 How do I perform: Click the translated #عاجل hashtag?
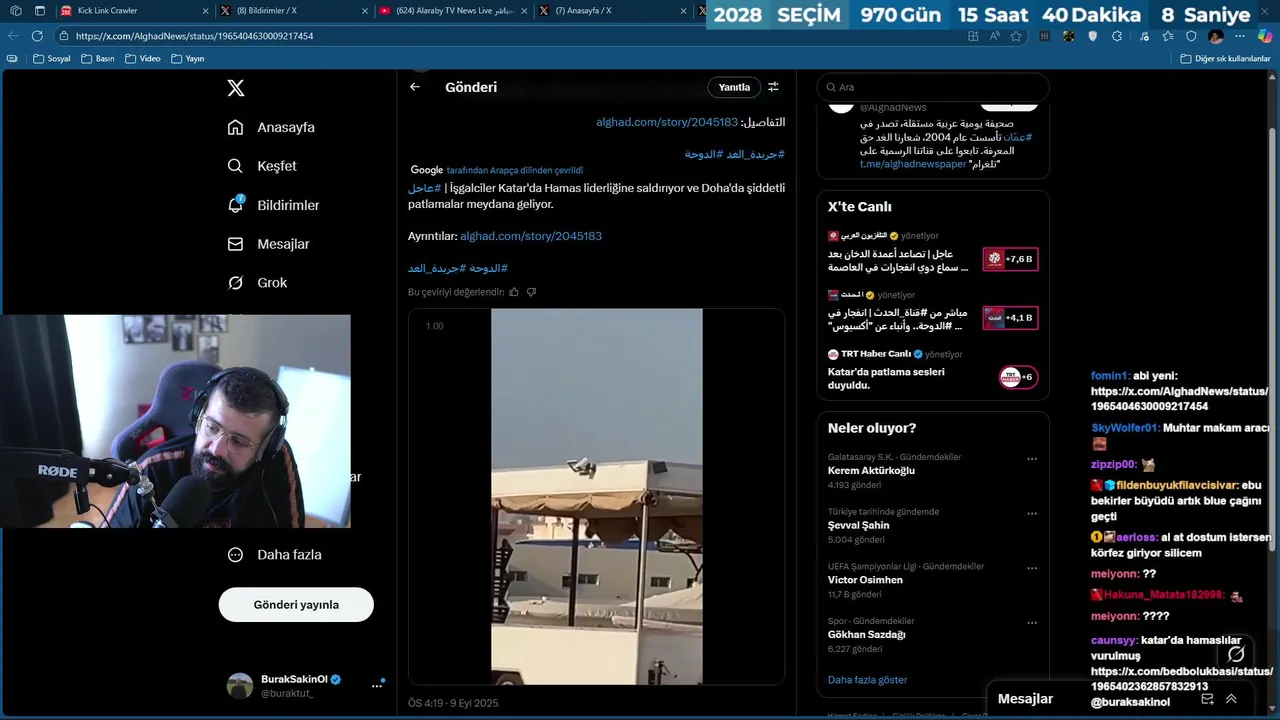(x=424, y=188)
